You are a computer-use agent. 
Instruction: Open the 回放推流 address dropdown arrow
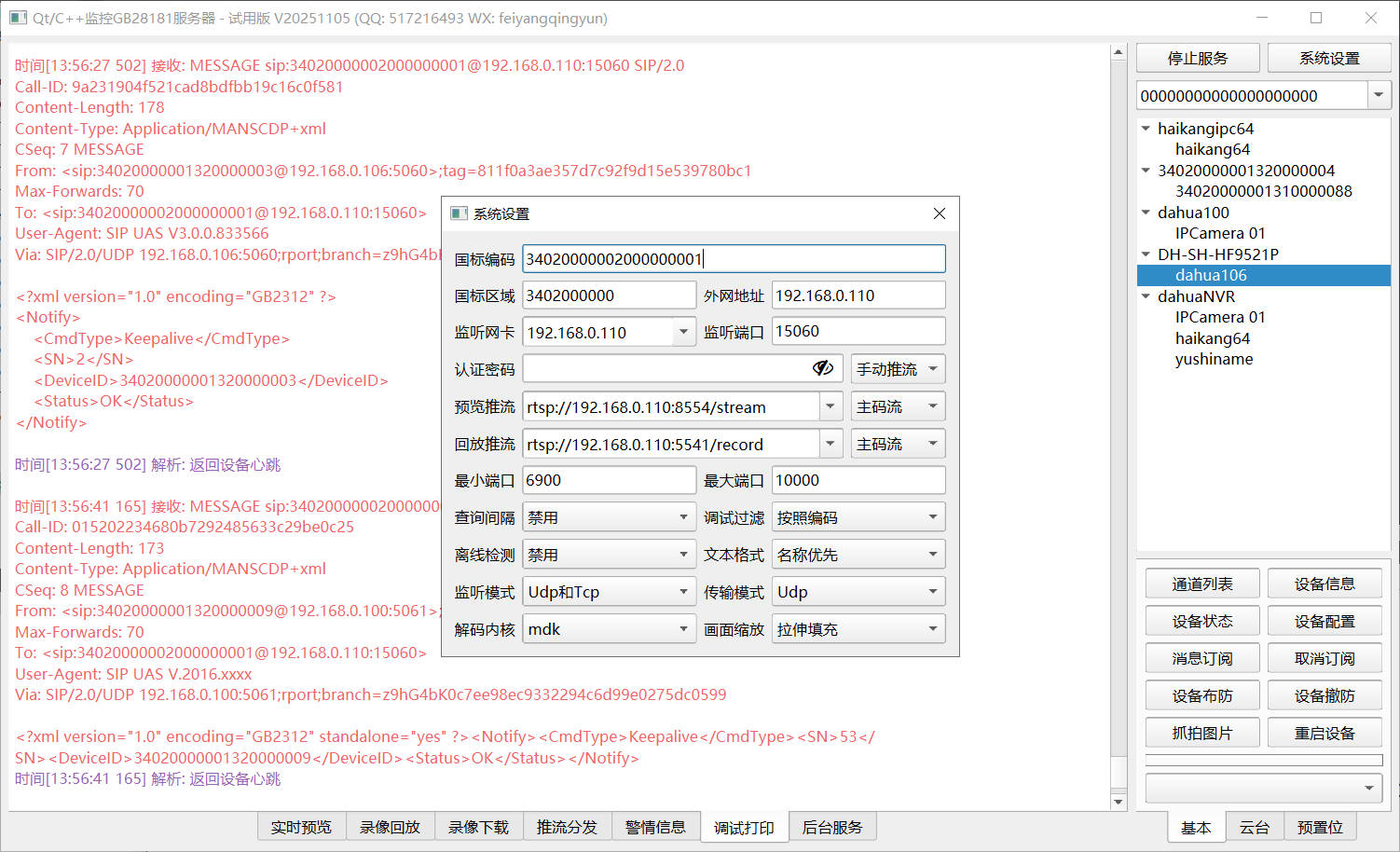[x=830, y=444]
